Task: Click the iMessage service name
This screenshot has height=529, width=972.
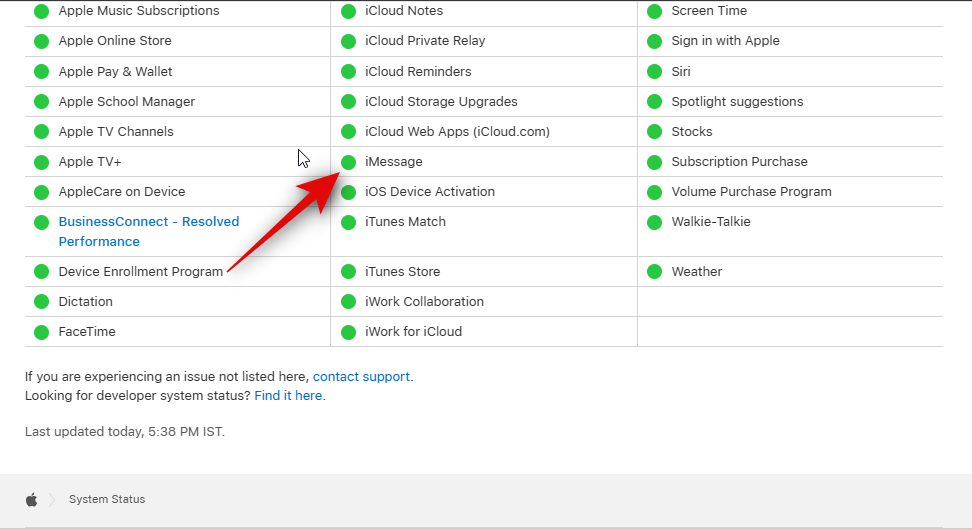Action: [x=394, y=162]
